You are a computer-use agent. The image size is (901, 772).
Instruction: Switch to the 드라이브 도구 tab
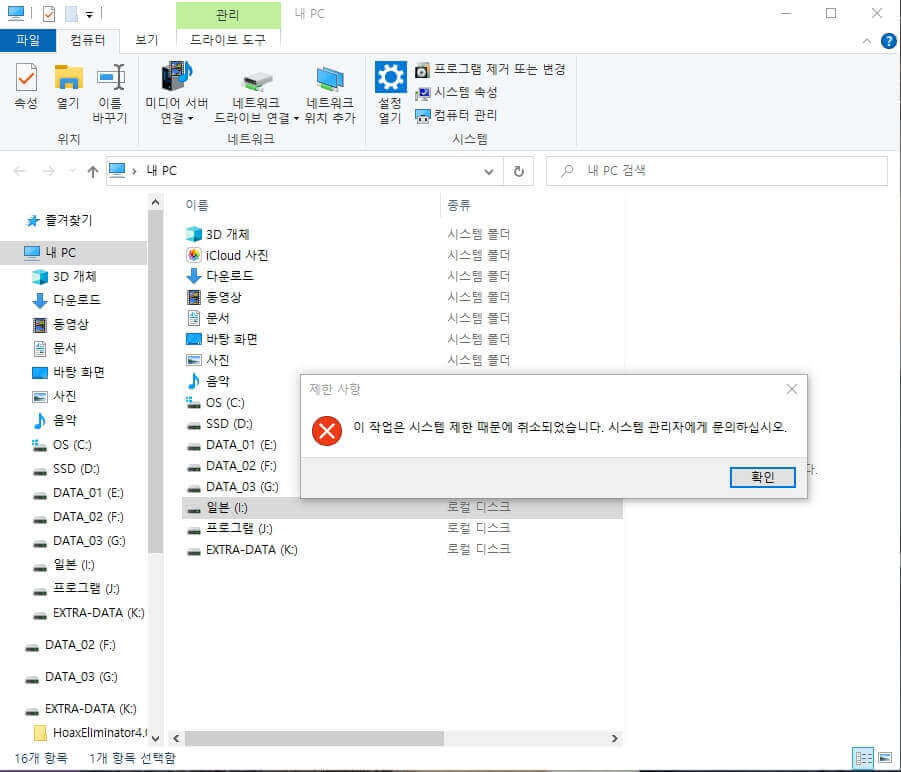[x=228, y=40]
